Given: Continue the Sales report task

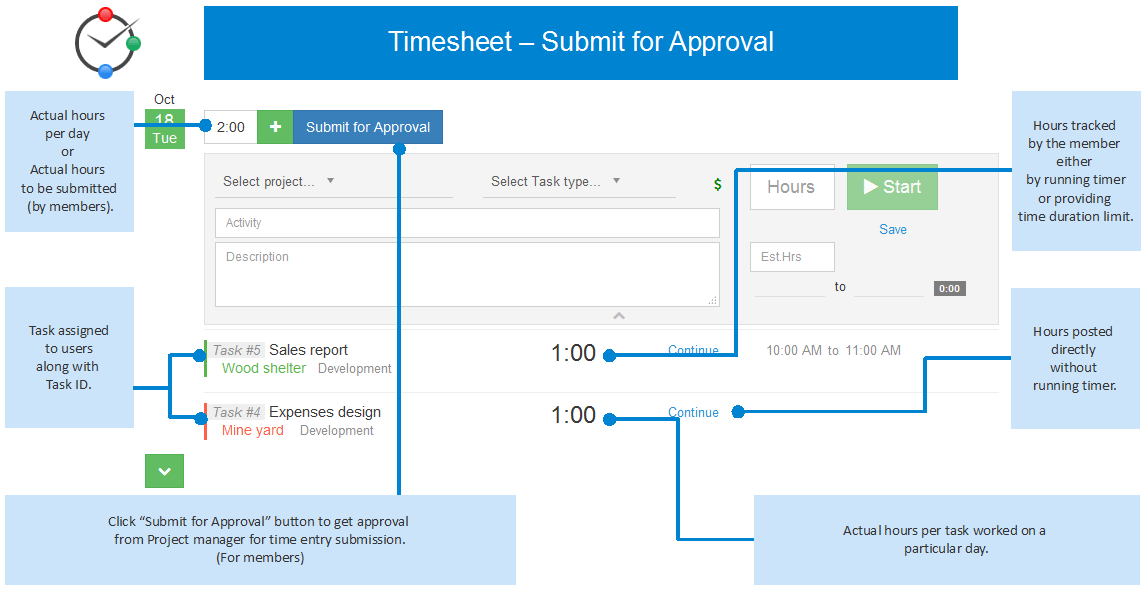Looking at the screenshot, I should (693, 350).
